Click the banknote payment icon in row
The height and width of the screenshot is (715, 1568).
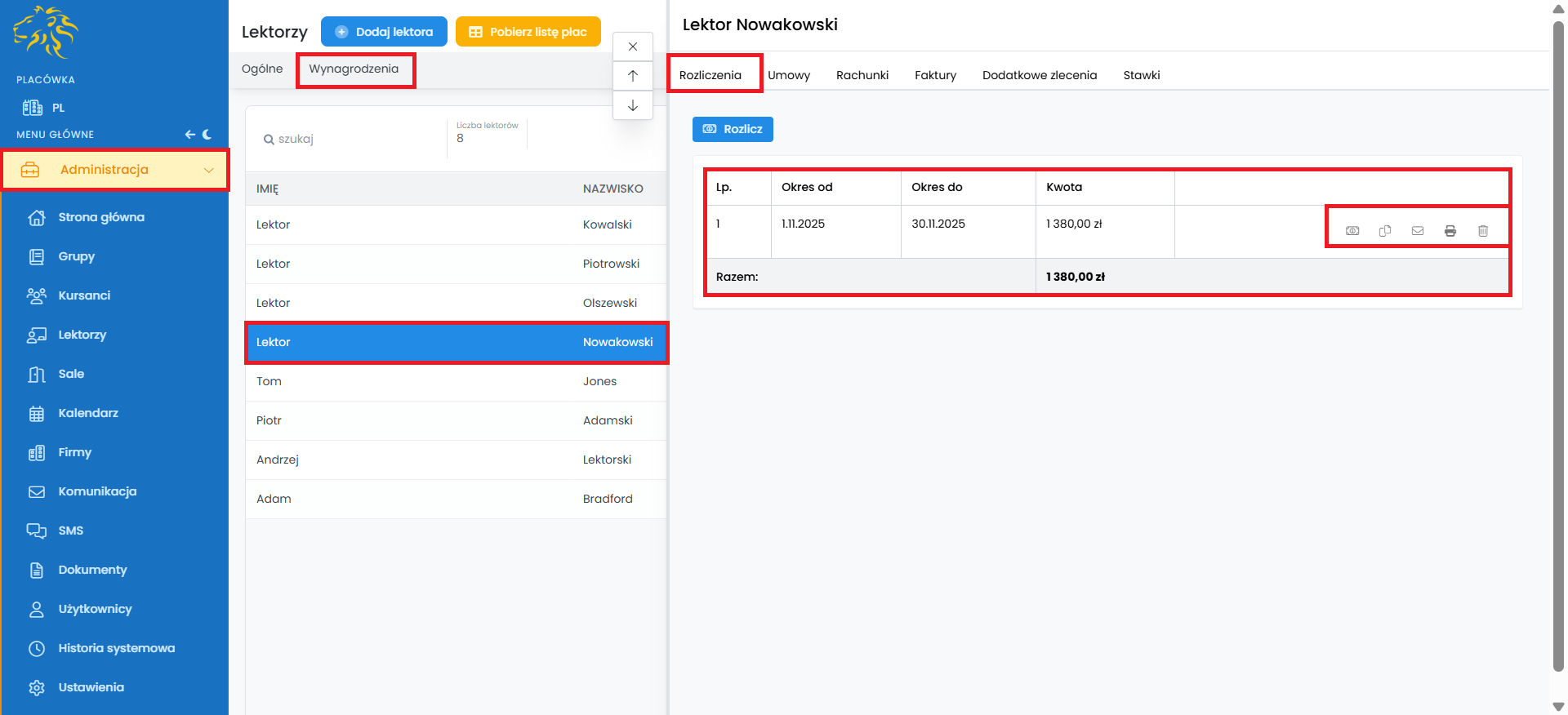[1352, 231]
